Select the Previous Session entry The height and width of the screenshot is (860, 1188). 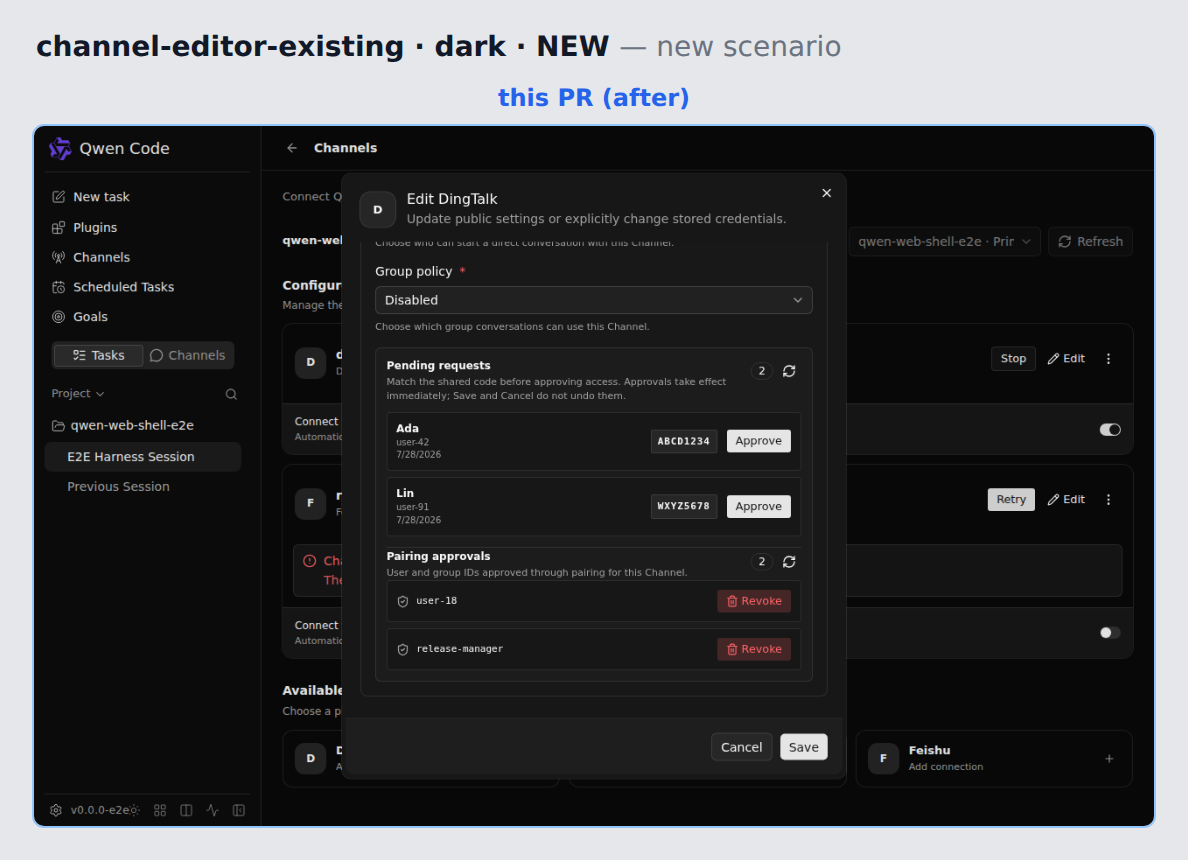(x=143, y=486)
